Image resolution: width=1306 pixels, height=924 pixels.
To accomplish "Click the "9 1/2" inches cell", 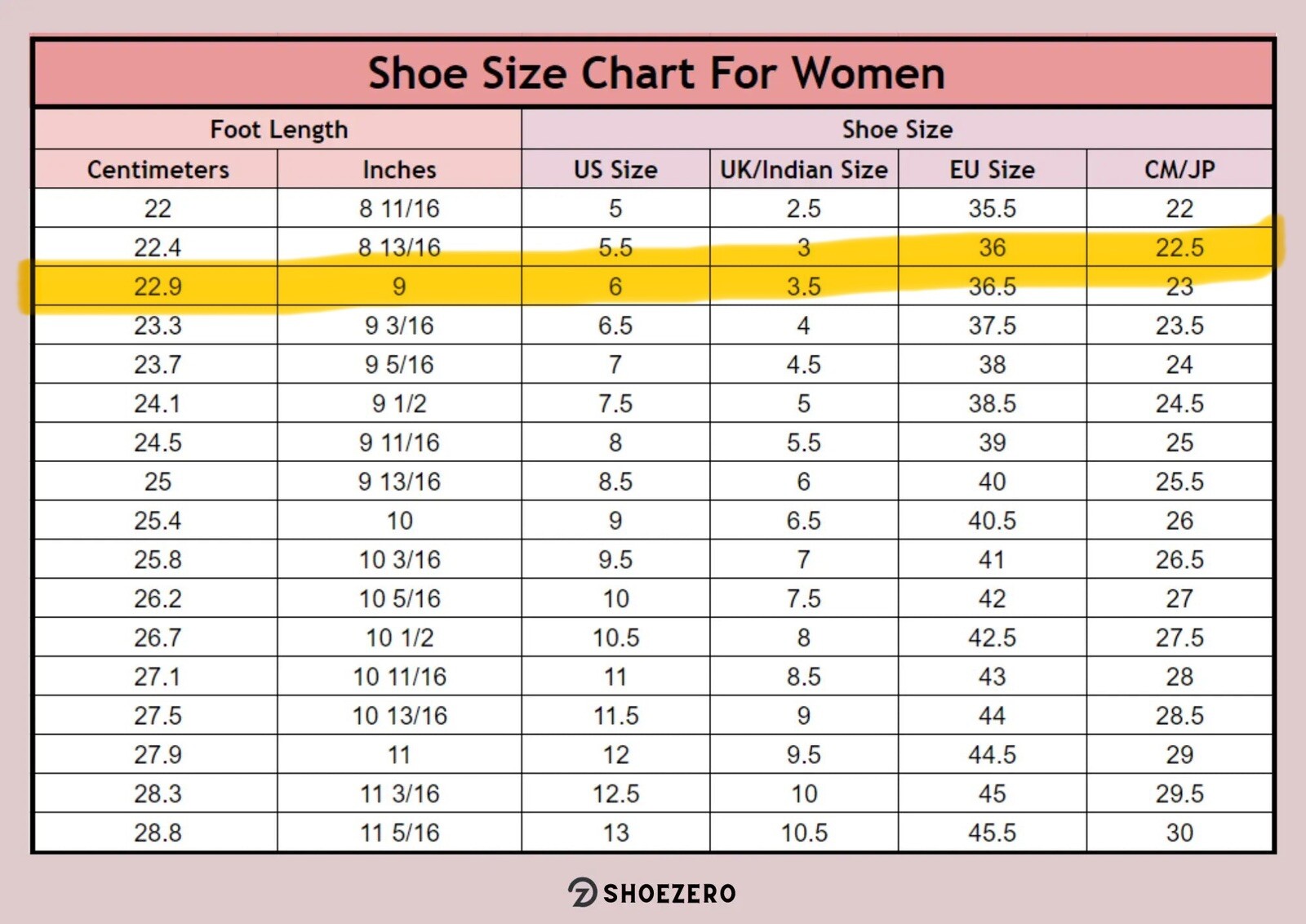I will [x=399, y=403].
